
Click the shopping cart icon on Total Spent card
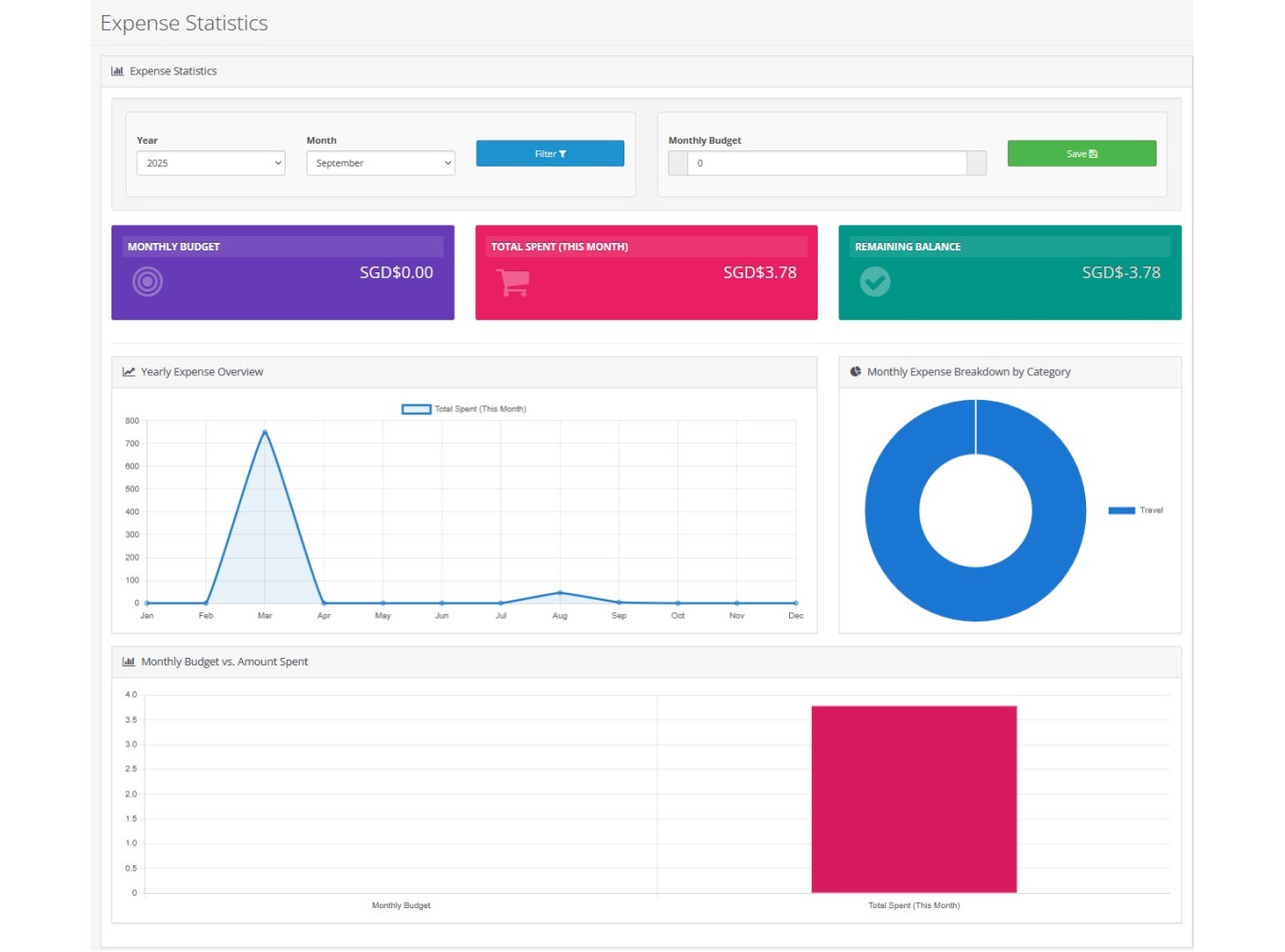pyautogui.click(x=512, y=282)
